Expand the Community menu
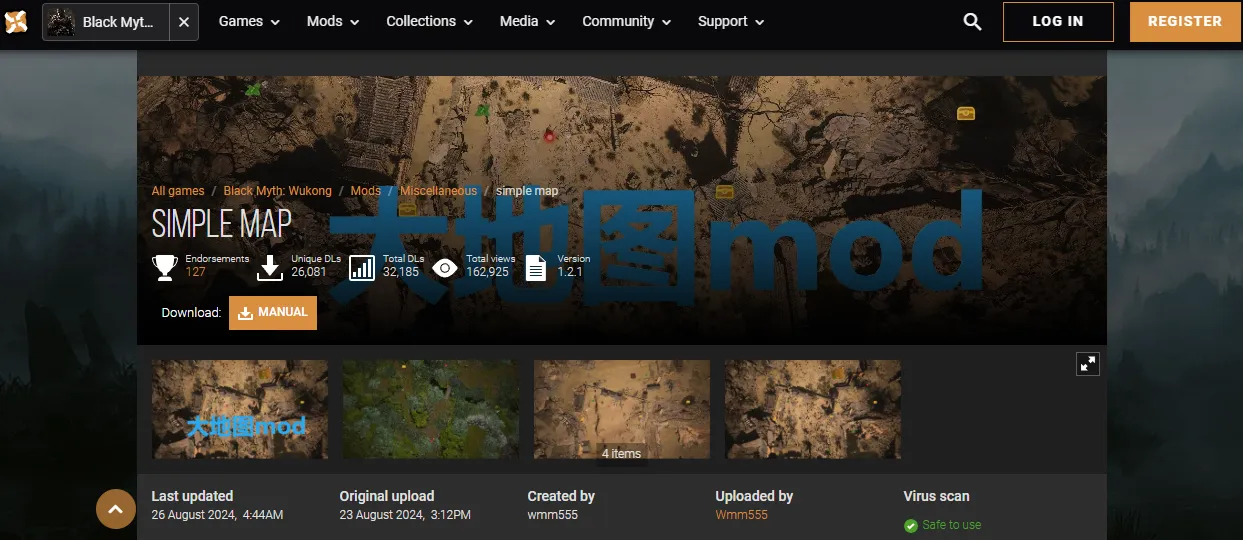Image resolution: width=1243 pixels, height=540 pixels. point(627,21)
